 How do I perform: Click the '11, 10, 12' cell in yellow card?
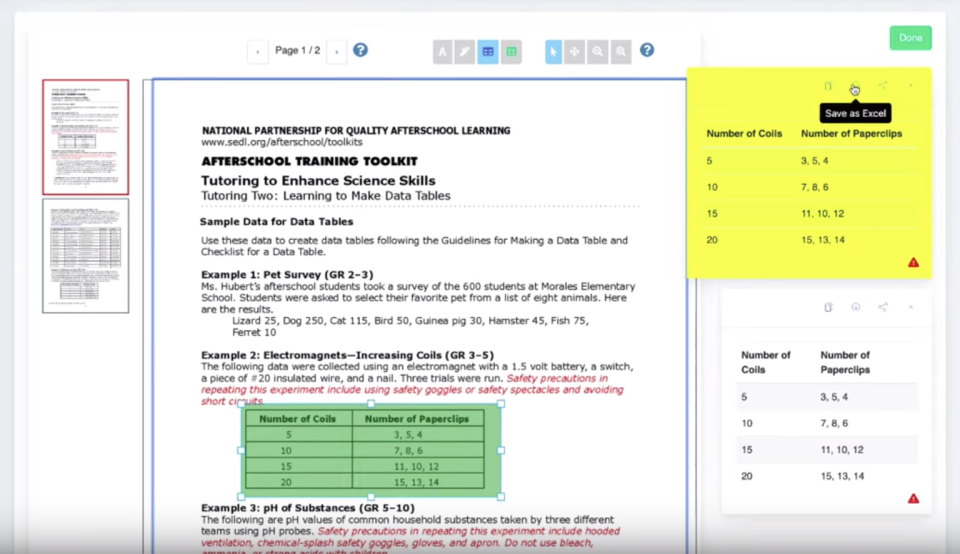(822, 214)
